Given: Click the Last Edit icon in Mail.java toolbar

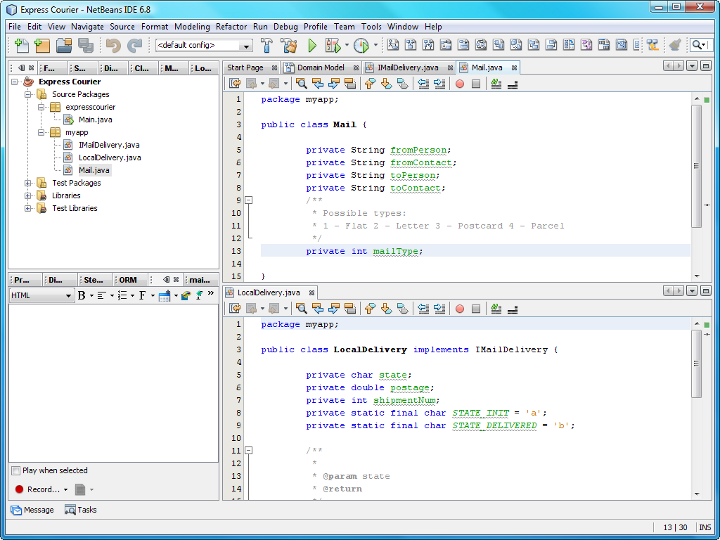Looking at the screenshot, I should pyautogui.click(x=235, y=84).
